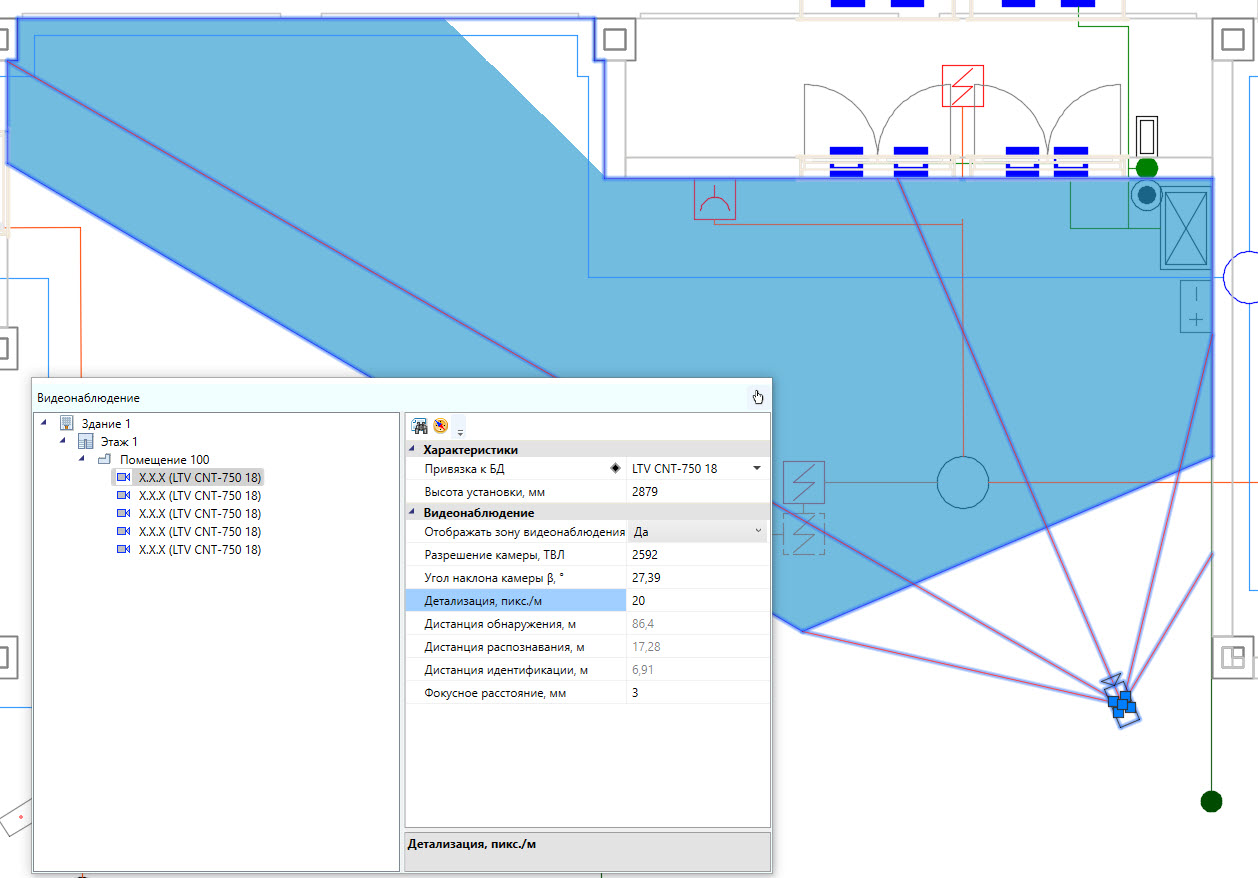Open the toolbar overflow arrow in properties panel
Screen dimensions: 1258x878
(460, 431)
